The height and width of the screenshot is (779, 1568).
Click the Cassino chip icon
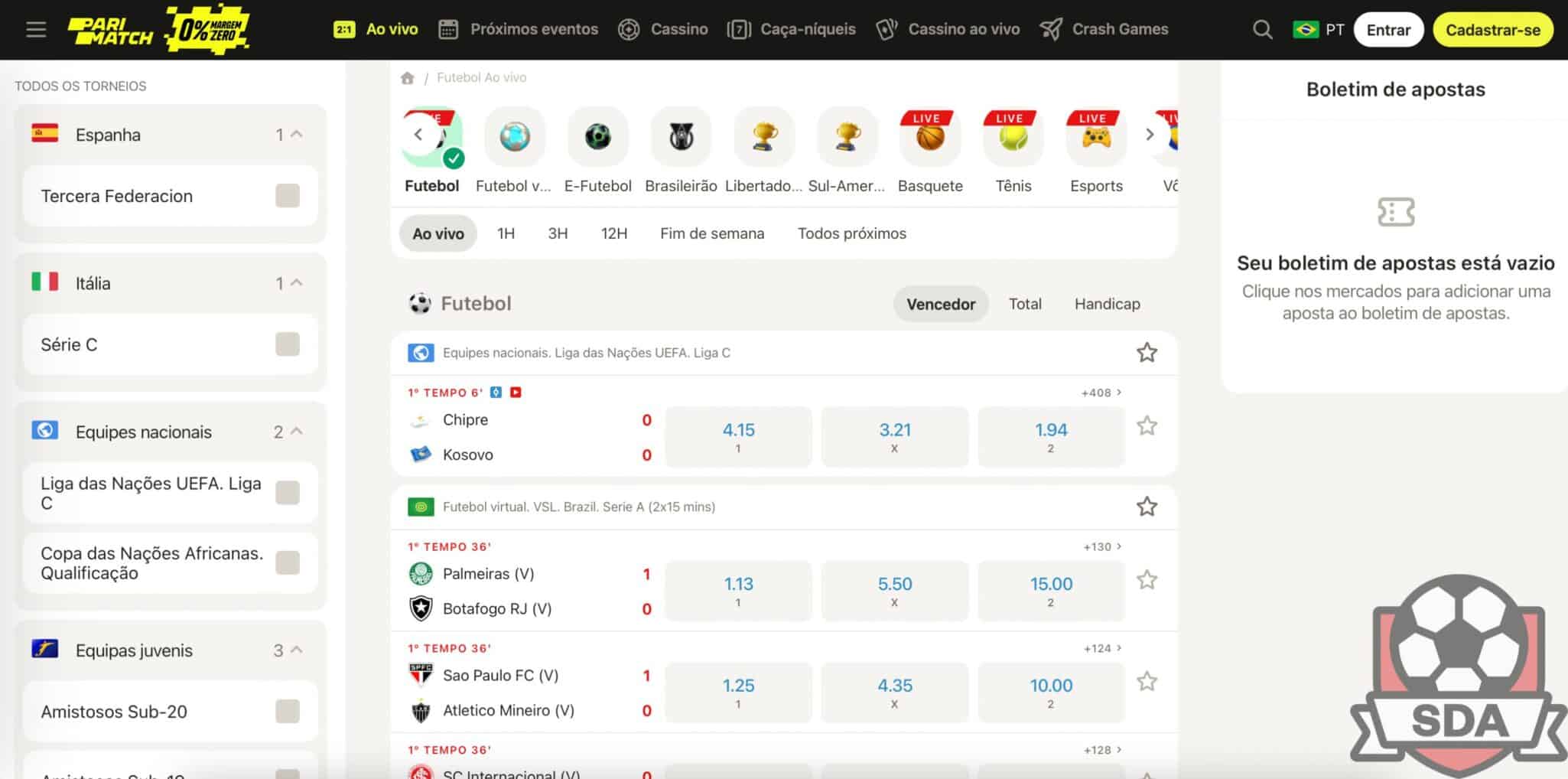[x=629, y=30]
